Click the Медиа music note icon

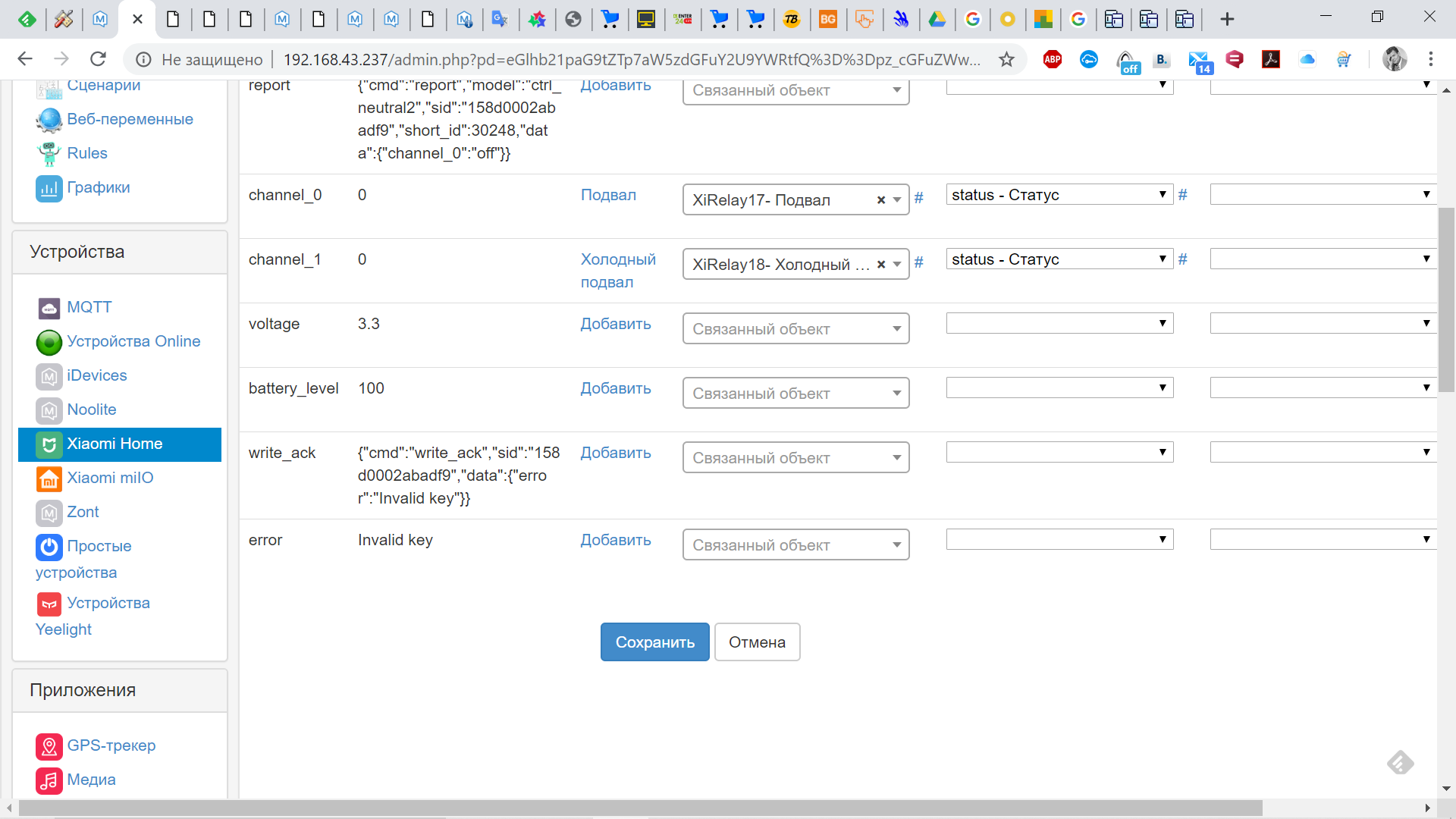[49, 781]
